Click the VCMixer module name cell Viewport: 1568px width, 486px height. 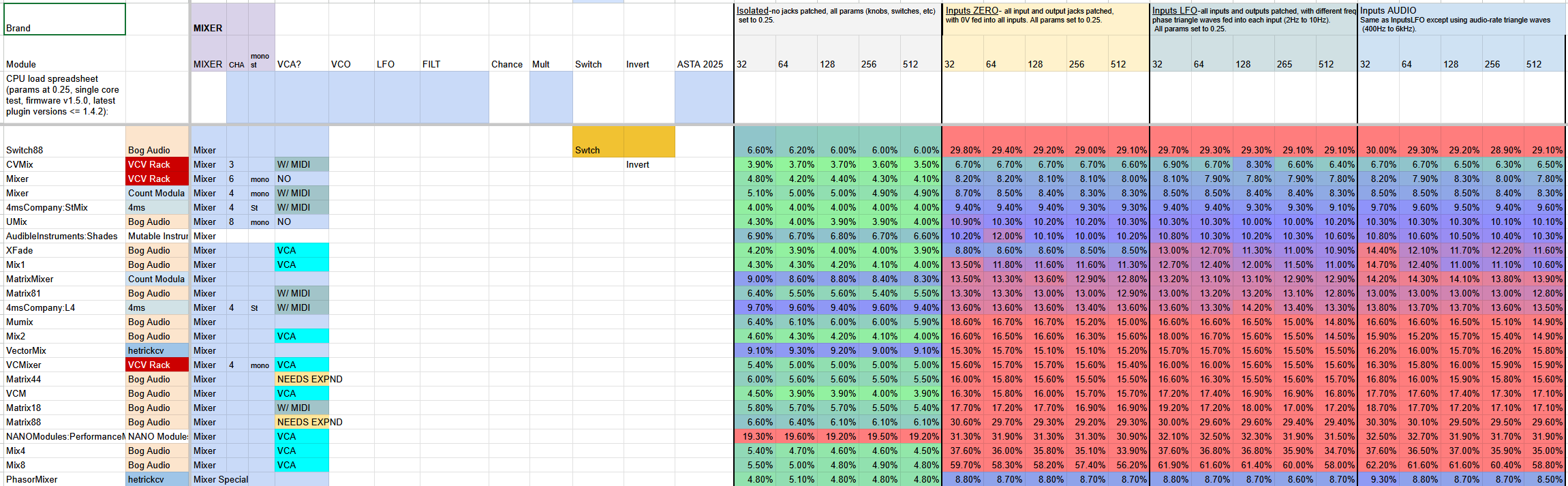point(64,365)
